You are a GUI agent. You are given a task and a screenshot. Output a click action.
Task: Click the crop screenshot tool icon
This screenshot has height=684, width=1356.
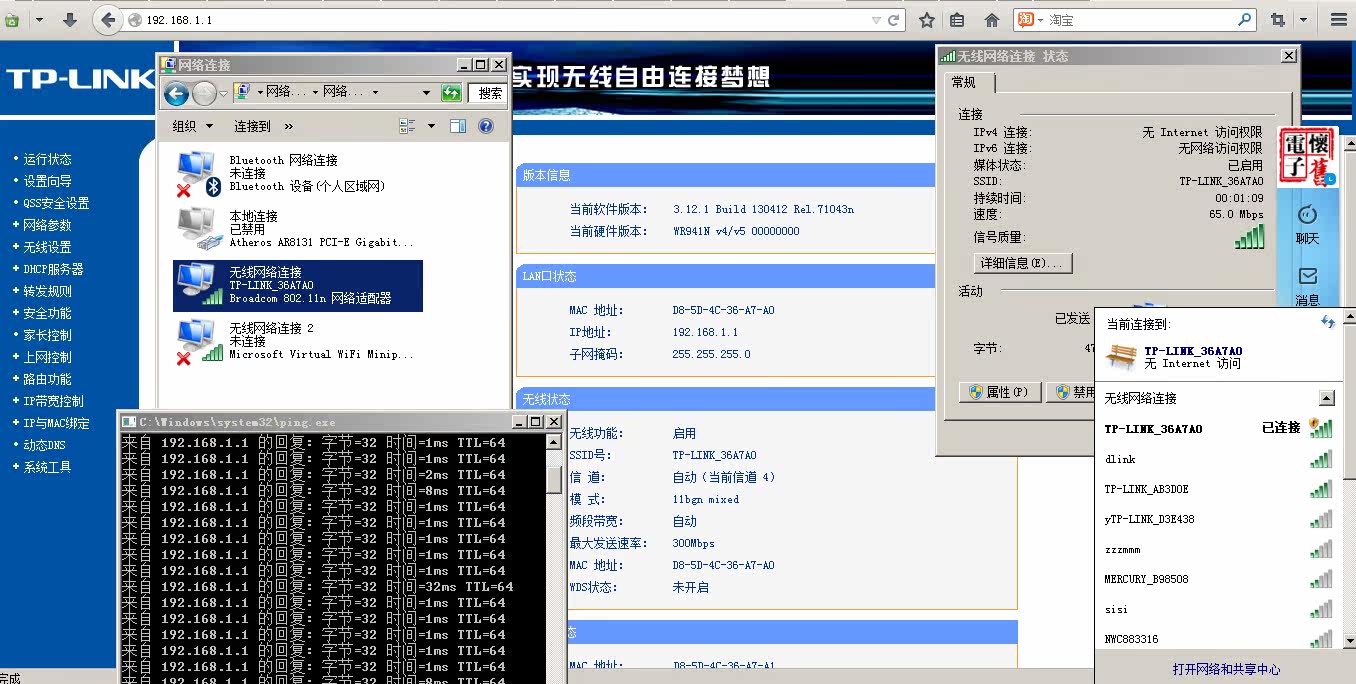pos(1278,19)
